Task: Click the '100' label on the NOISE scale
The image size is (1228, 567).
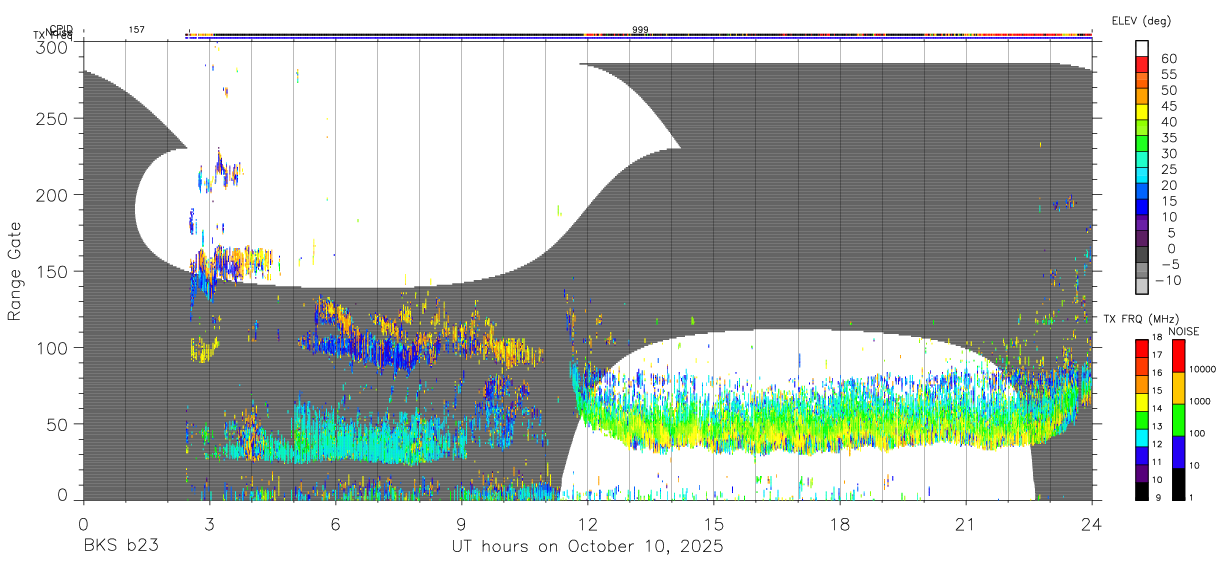Action: 1197,433
